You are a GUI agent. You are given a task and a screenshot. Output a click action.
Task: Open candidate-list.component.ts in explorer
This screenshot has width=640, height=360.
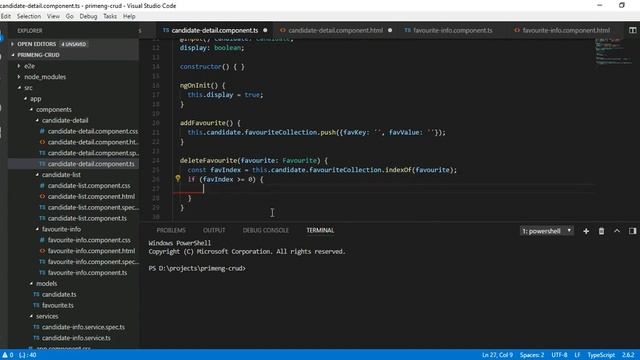[87, 218]
